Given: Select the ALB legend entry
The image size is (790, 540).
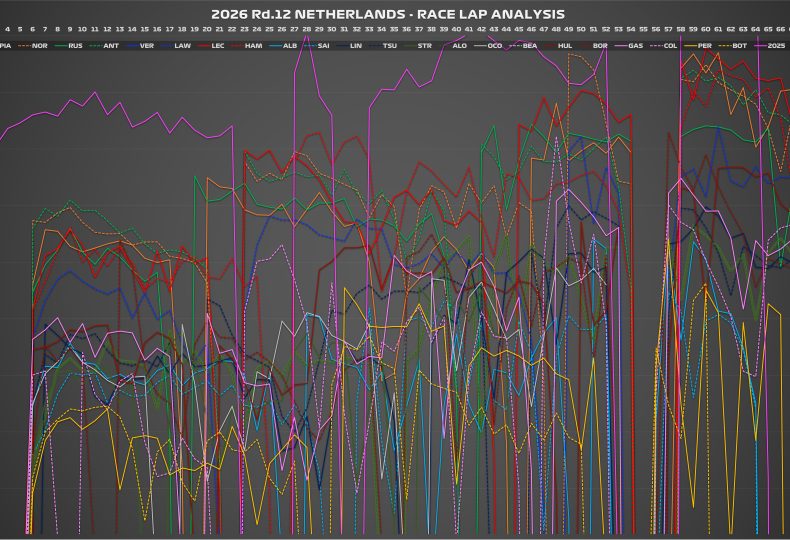Looking at the screenshot, I should pyautogui.click(x=283, y=46).
